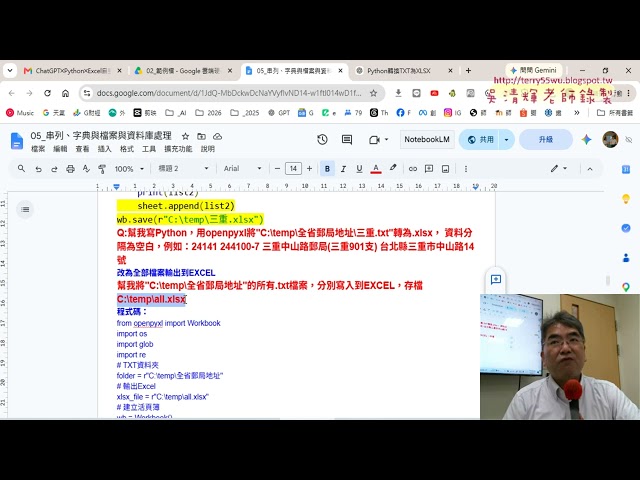Click the move-to-folder icon beside title
Screen dimensions: 640x480
(201, 136)
